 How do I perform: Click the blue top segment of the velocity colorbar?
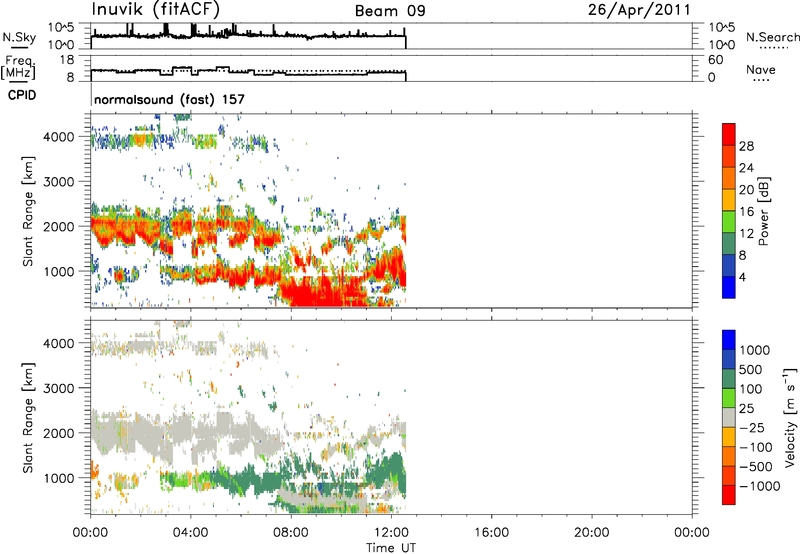coord(729,340)
